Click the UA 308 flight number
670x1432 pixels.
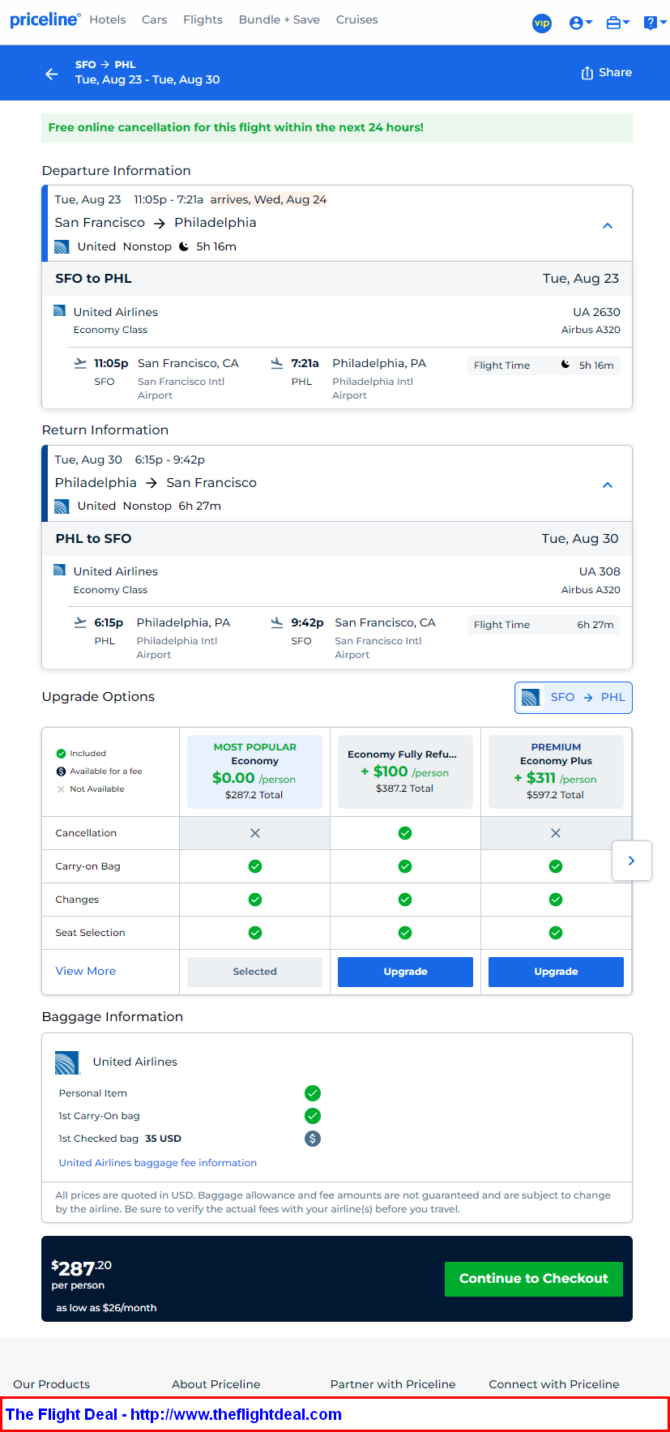(x=600, y=571)
